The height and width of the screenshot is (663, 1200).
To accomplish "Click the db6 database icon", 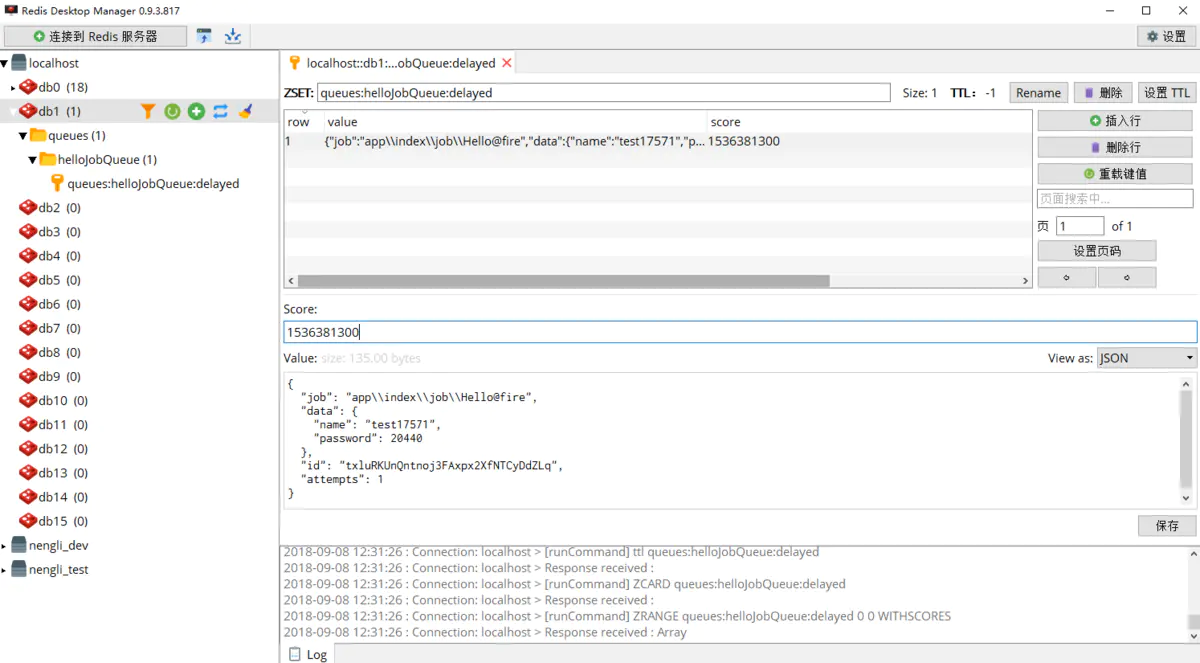I will click(28, 304).
